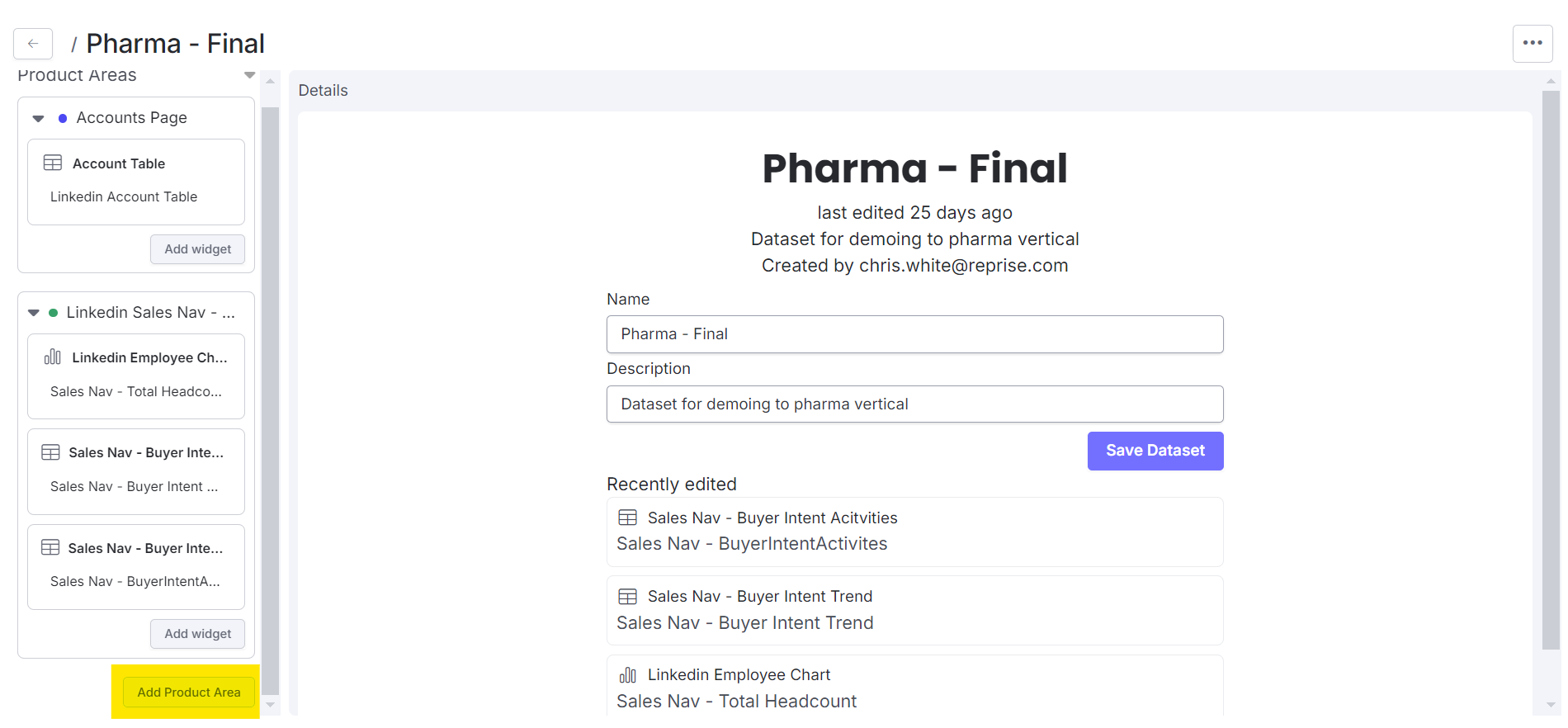1568x728 pixels.
Task: Click into the Description text field
Action: click(x=914, y=404)
